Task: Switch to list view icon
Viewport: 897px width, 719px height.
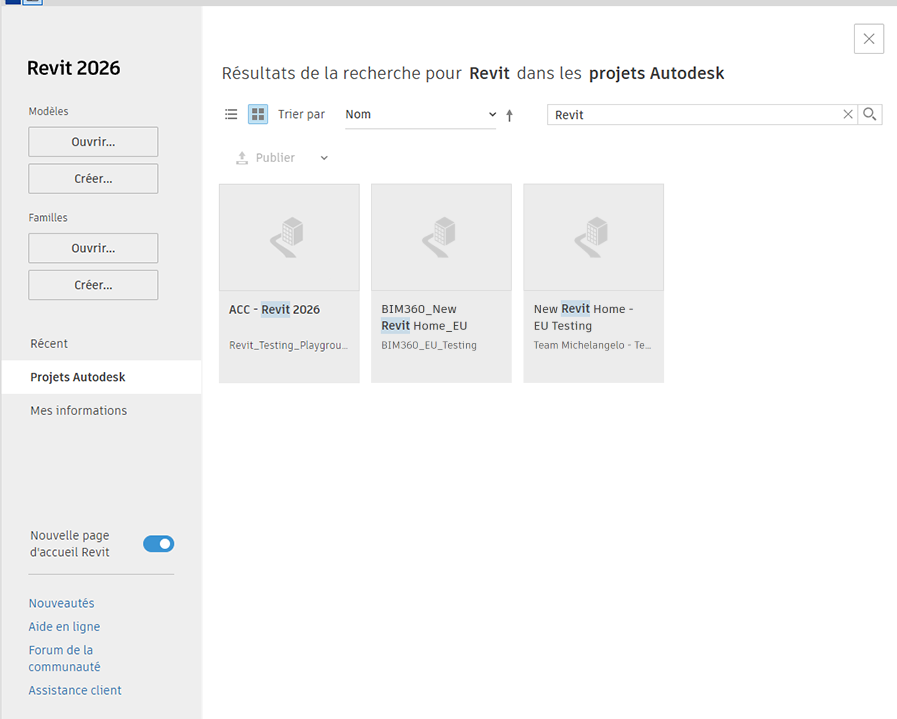Action: [x=231, y=115]
